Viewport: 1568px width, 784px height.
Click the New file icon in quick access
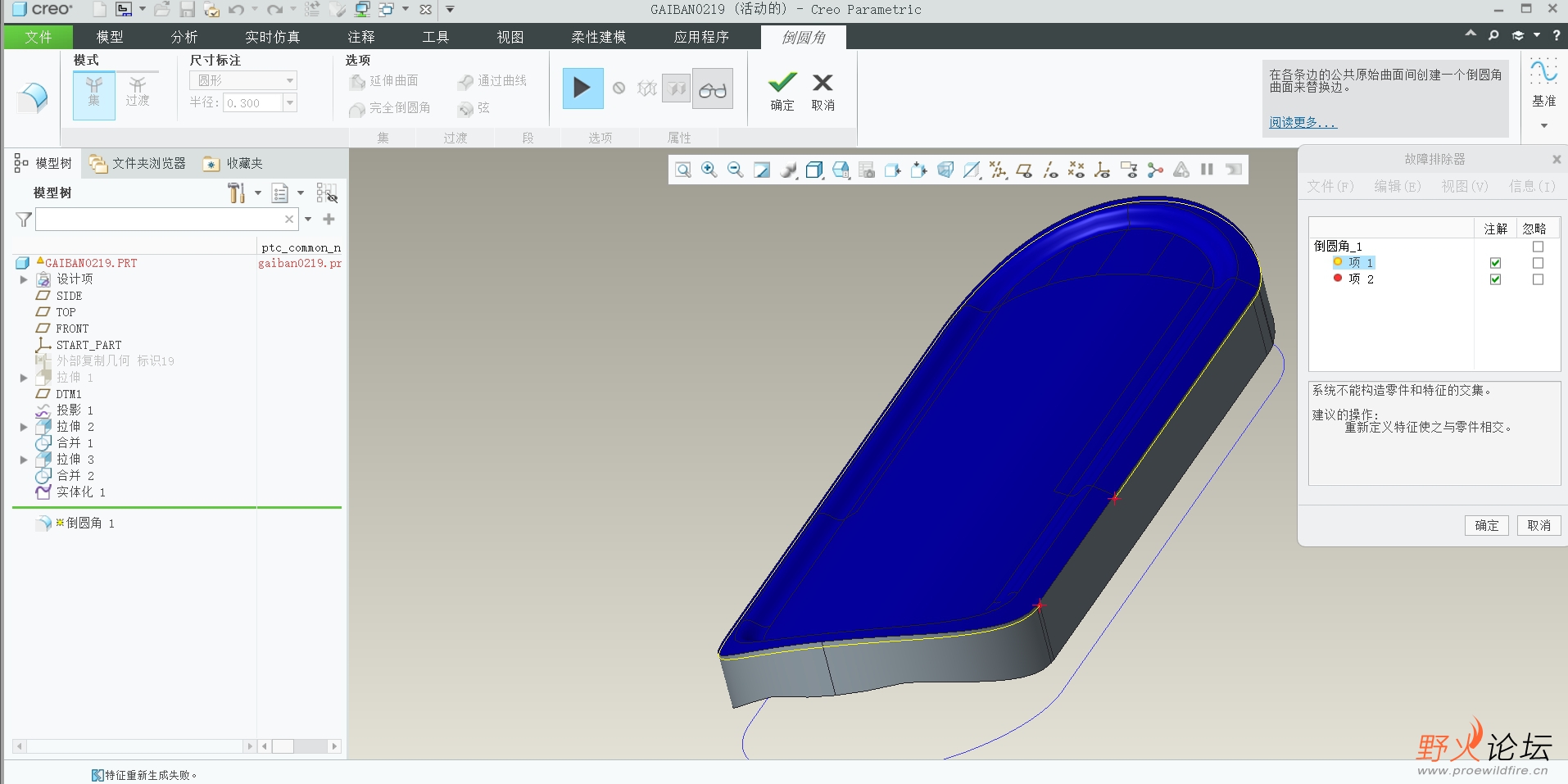[99, 10]
